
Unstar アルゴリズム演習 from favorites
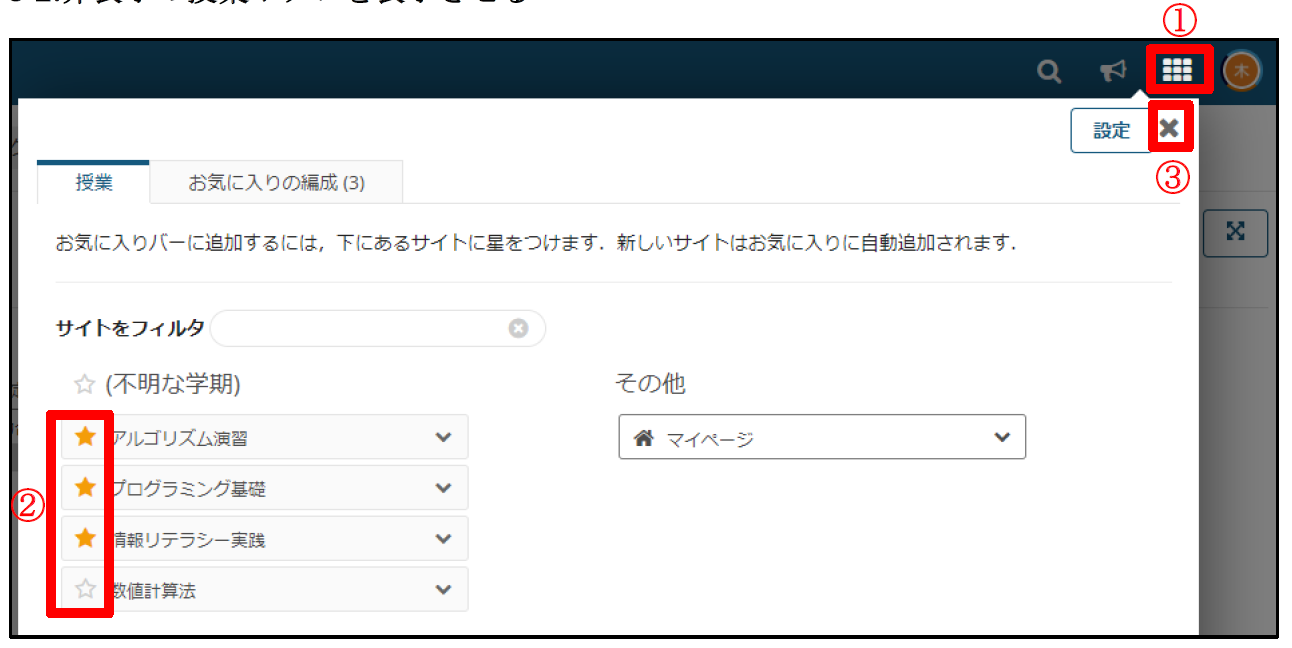(86, 437)
